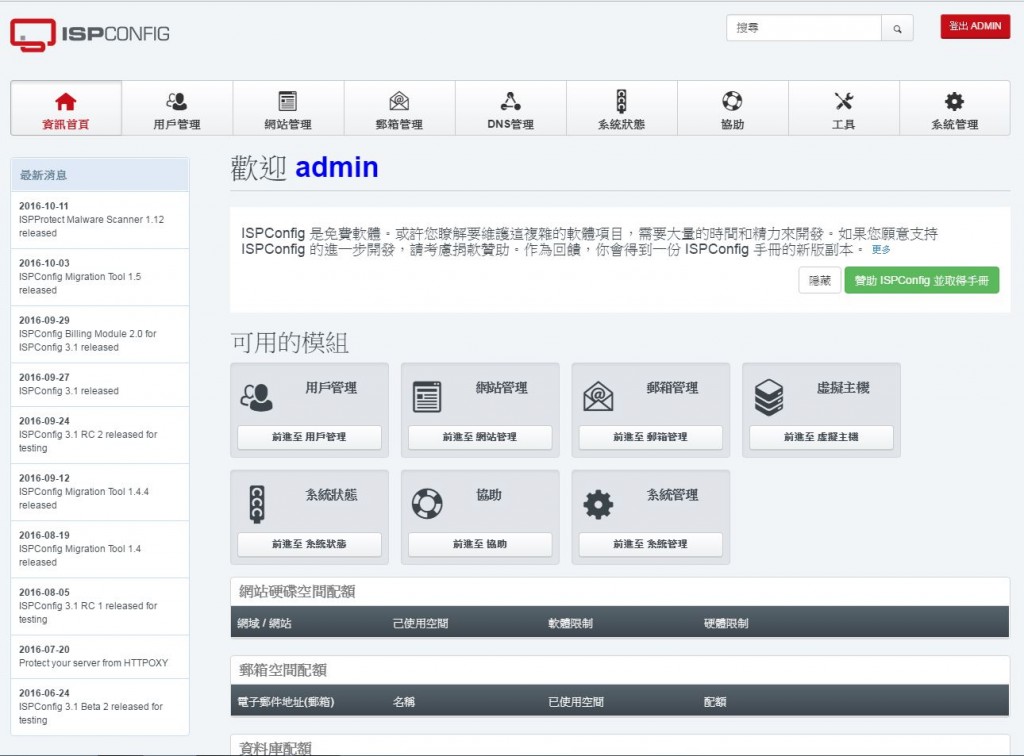Click the green 贊助 ISPConfig button

pos(921,280)
